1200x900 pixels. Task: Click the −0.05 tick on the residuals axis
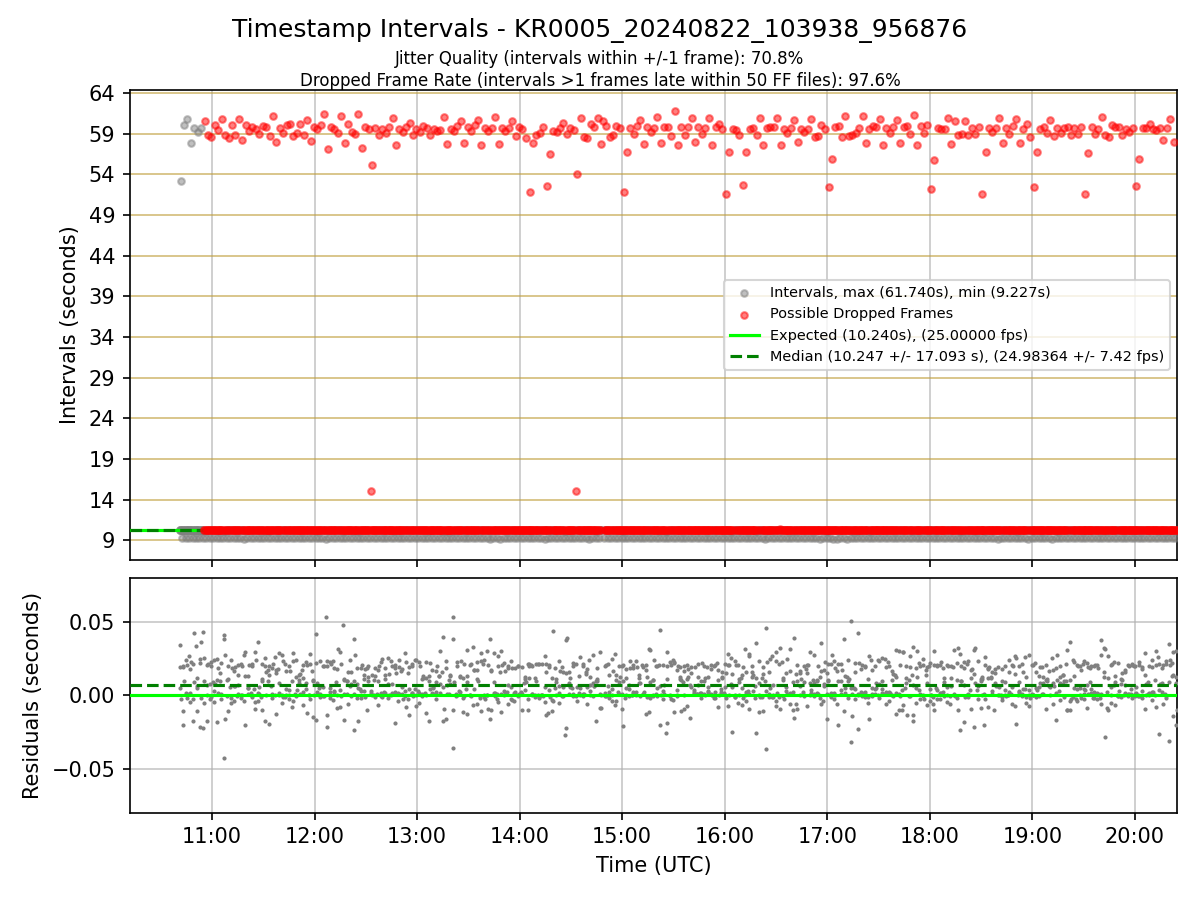point(90,769)
